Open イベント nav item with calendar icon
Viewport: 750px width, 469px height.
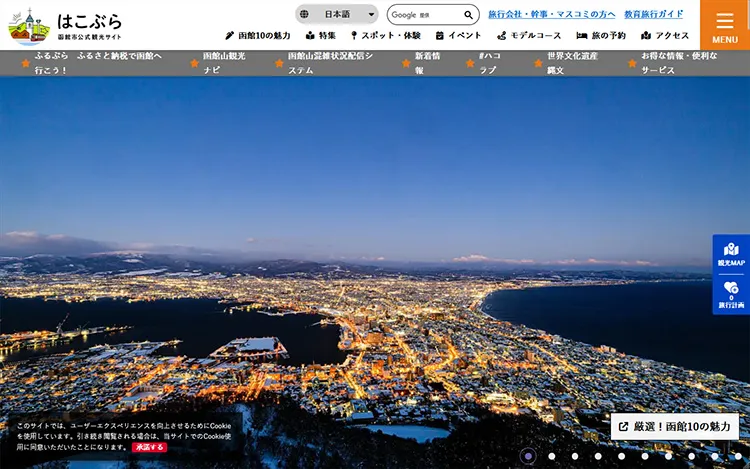pos(458,35)
